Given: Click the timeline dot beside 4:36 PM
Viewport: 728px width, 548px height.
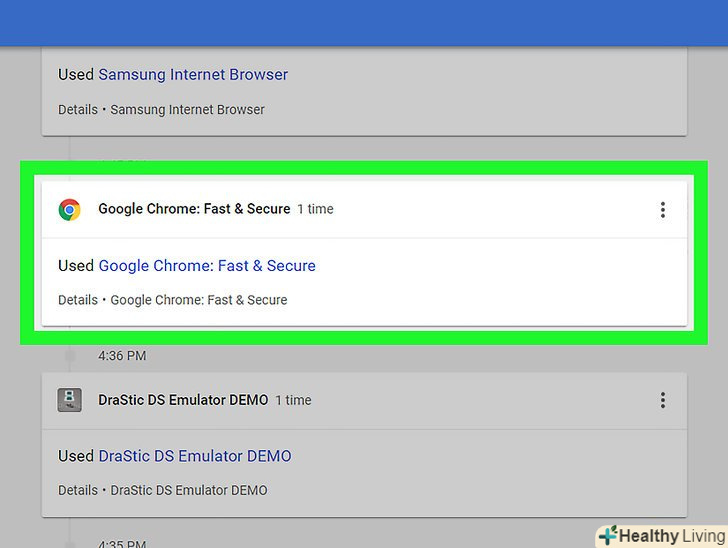Looking at the screenshot, I should click(70, 355).
